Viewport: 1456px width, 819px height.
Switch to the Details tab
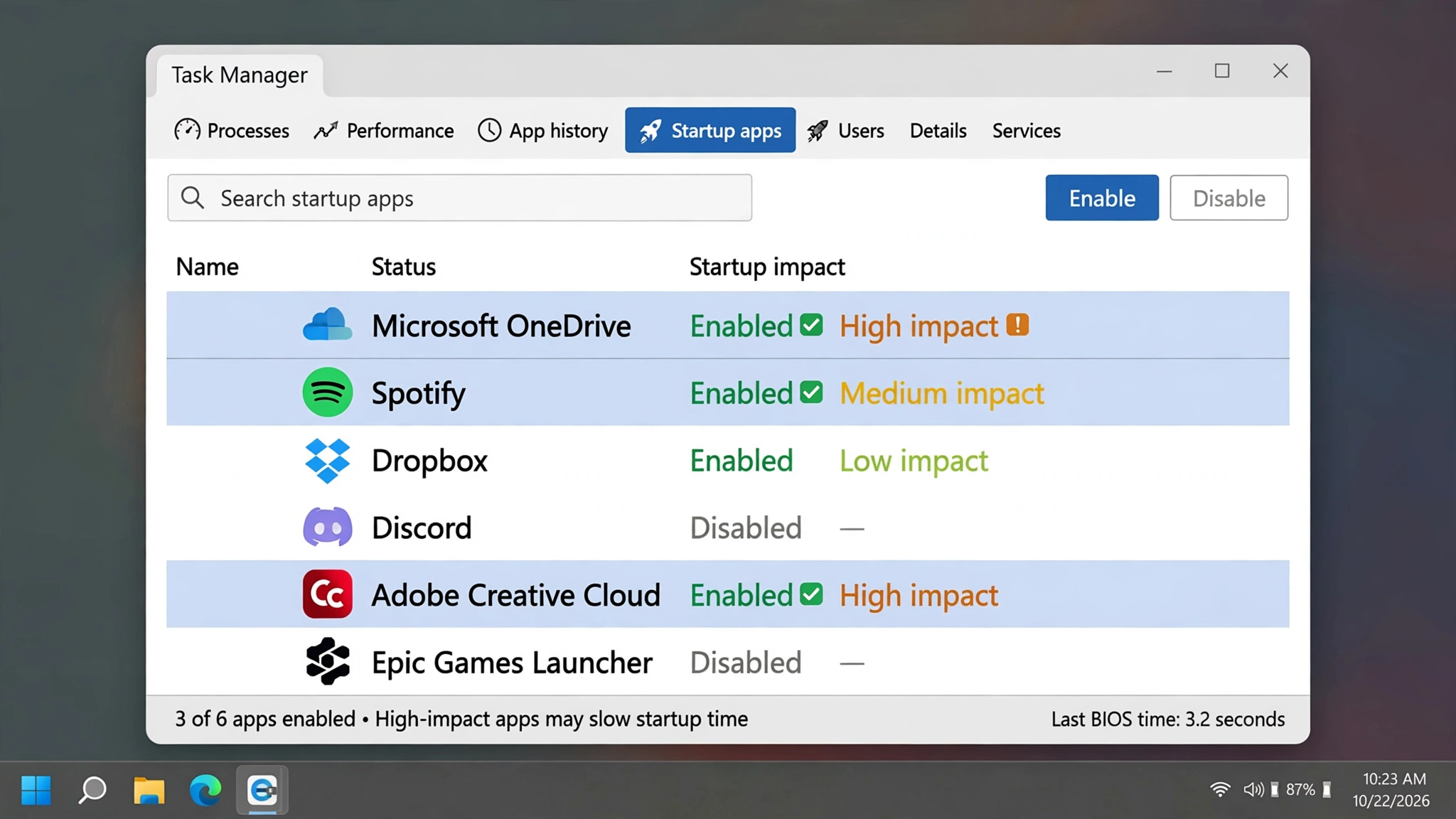click(938, 131)
